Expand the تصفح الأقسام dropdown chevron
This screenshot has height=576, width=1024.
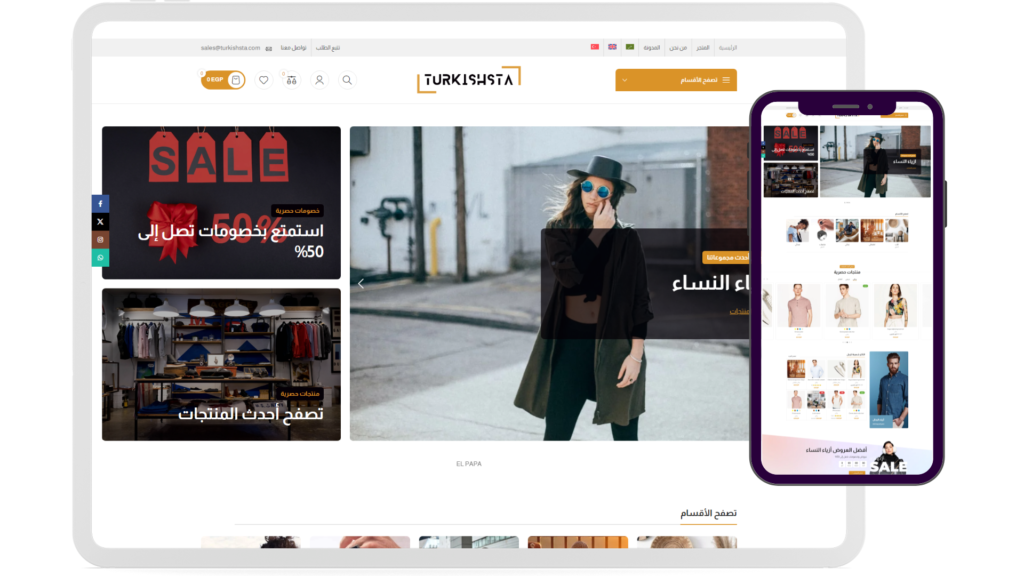[625, 79]
